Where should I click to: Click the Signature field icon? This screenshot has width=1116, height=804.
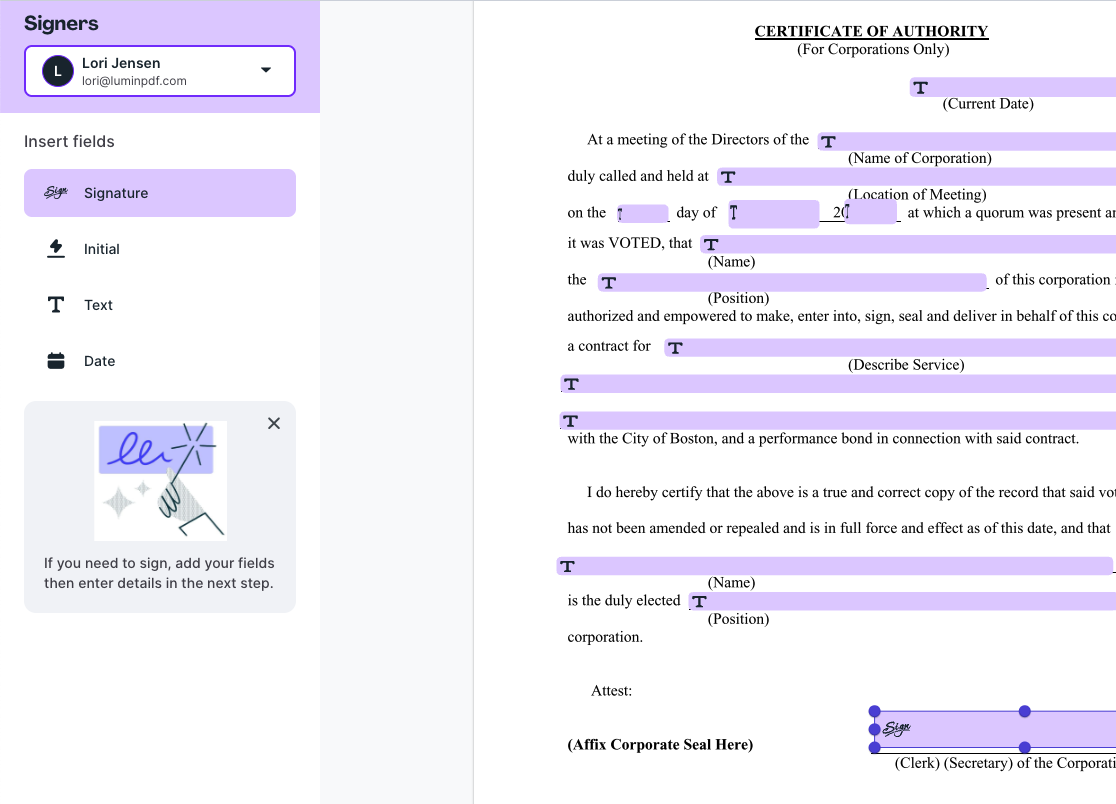pos(56,192)
